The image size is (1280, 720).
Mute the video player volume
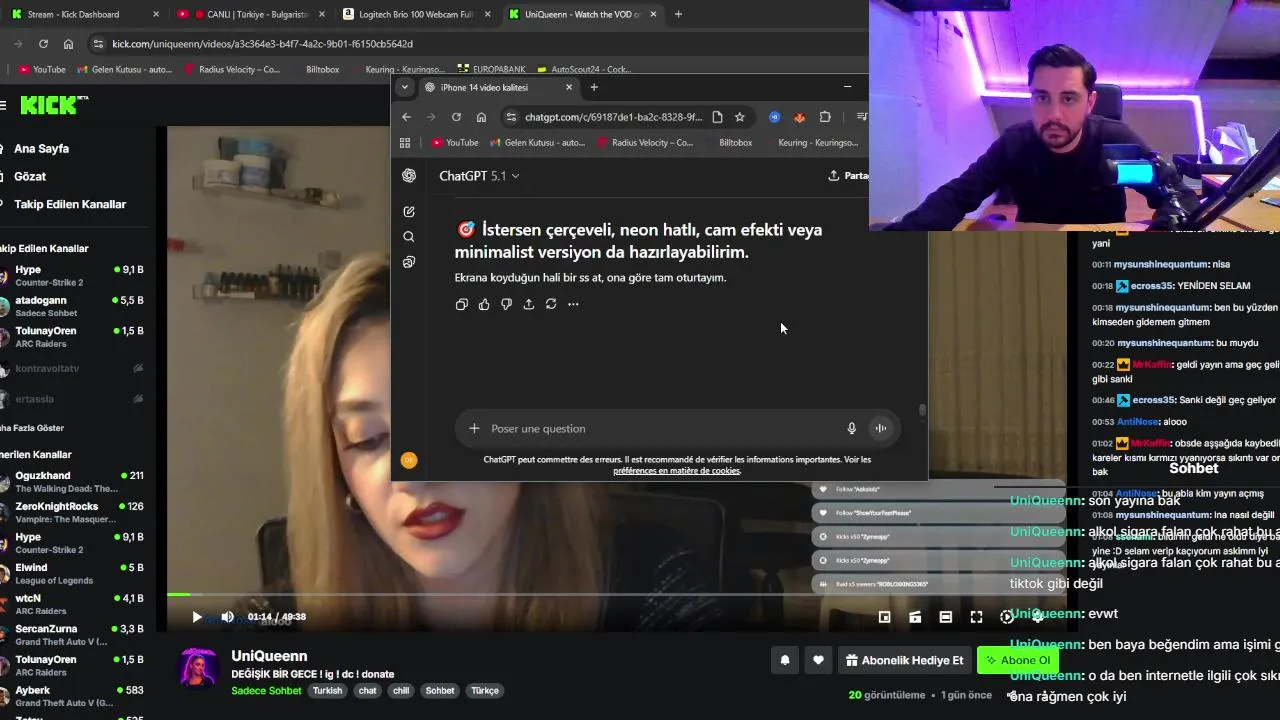[227, 617]
